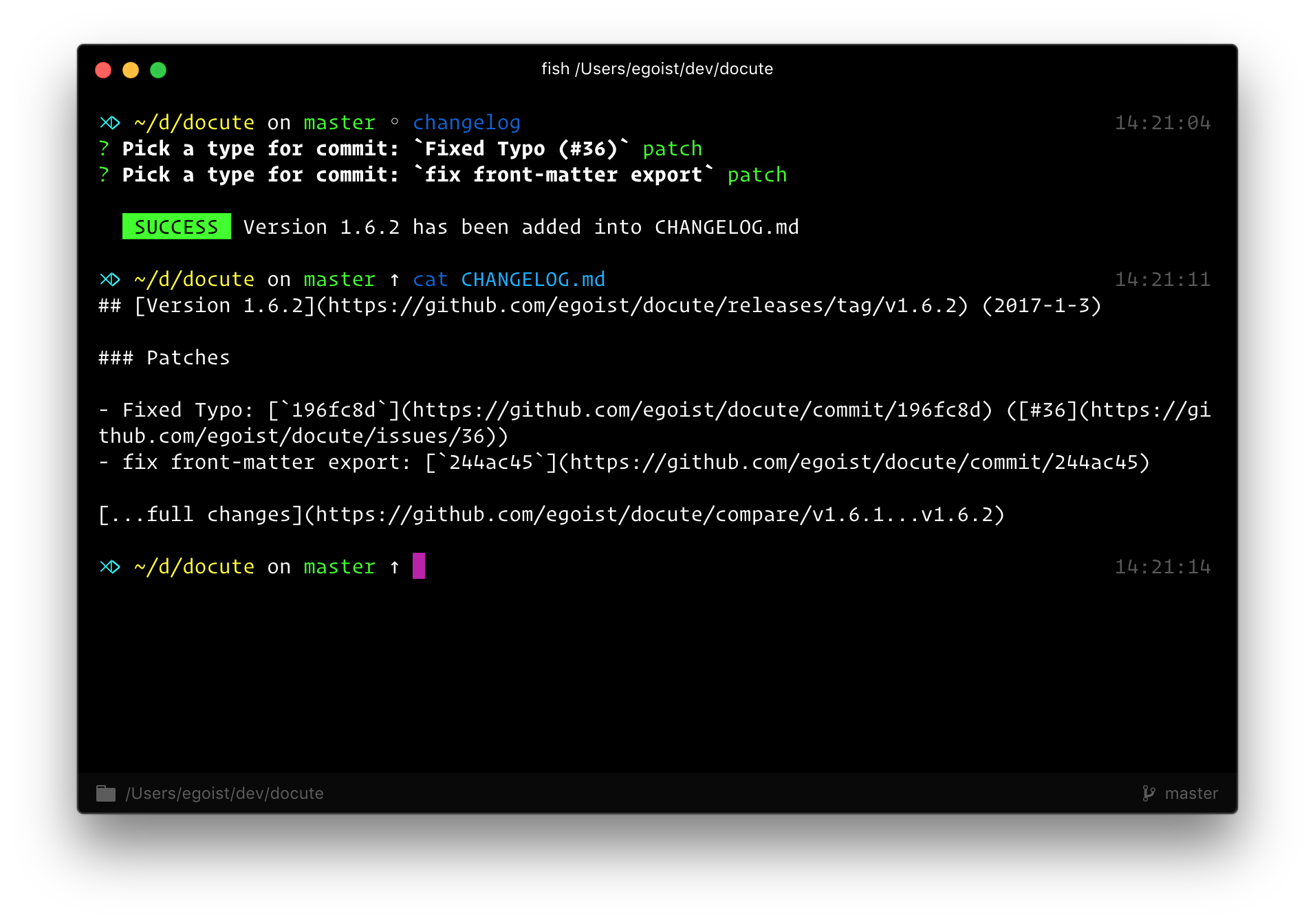Click 'patch' after the front-matter export commit
The image size is (1315, 924).
click(757, 175)
